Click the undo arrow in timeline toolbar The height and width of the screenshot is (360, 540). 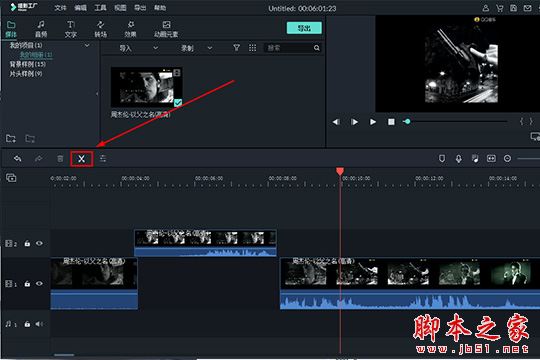(x=18, y=159)
